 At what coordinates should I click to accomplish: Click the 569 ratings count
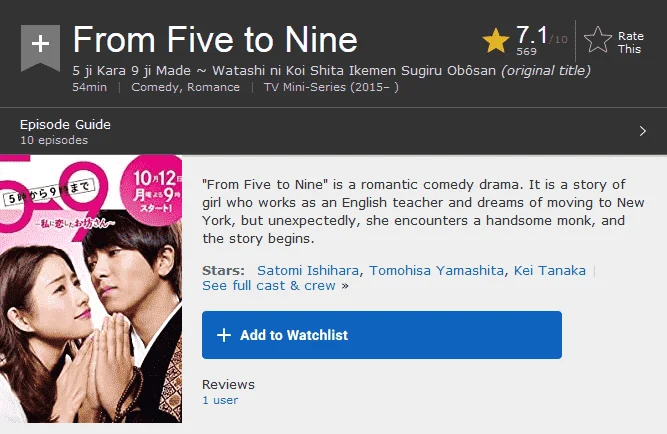[x=526, y=51]
